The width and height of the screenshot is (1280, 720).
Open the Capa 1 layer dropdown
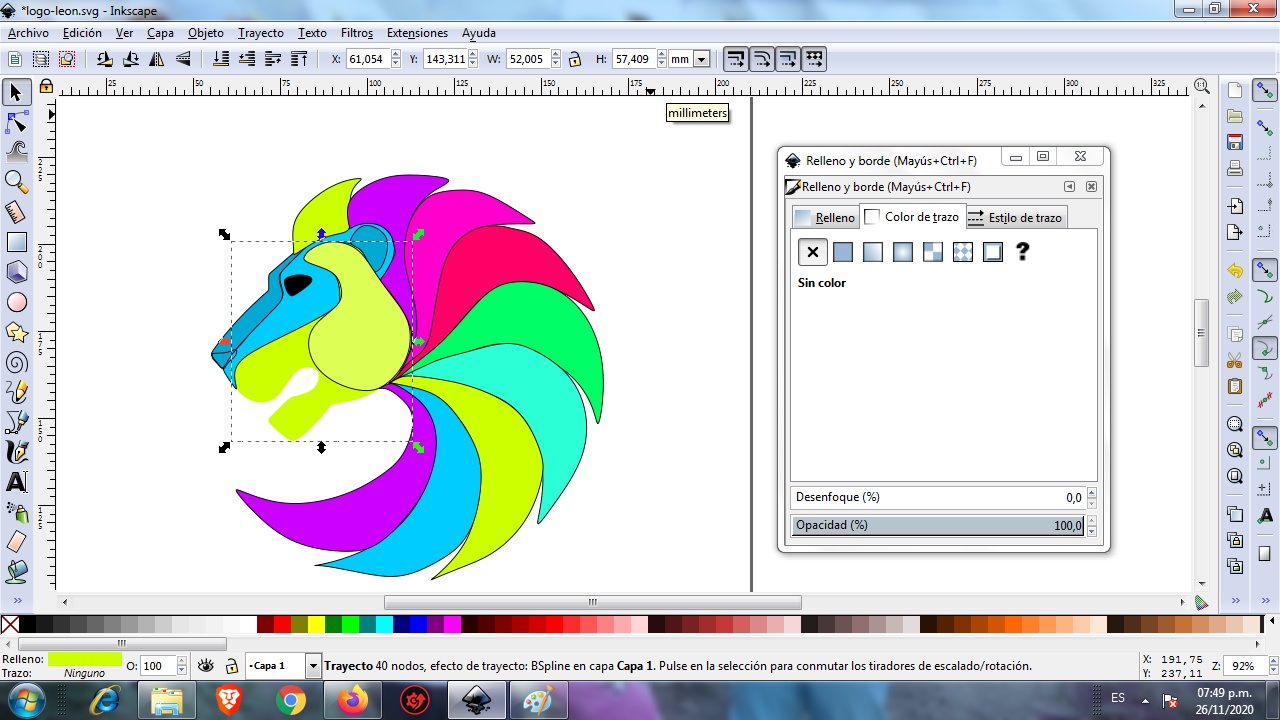(x=313, y=666)
